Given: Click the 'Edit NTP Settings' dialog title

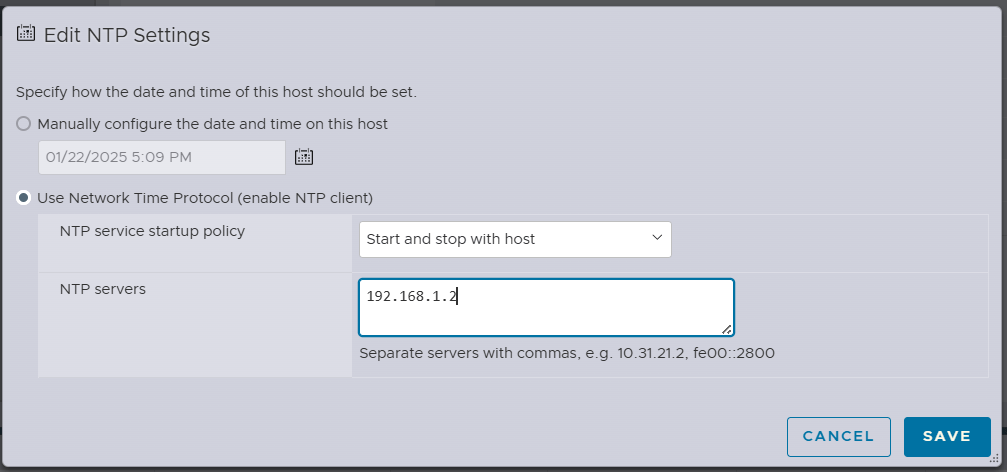Looking at the screenshot, I should [x=127, y=35].
